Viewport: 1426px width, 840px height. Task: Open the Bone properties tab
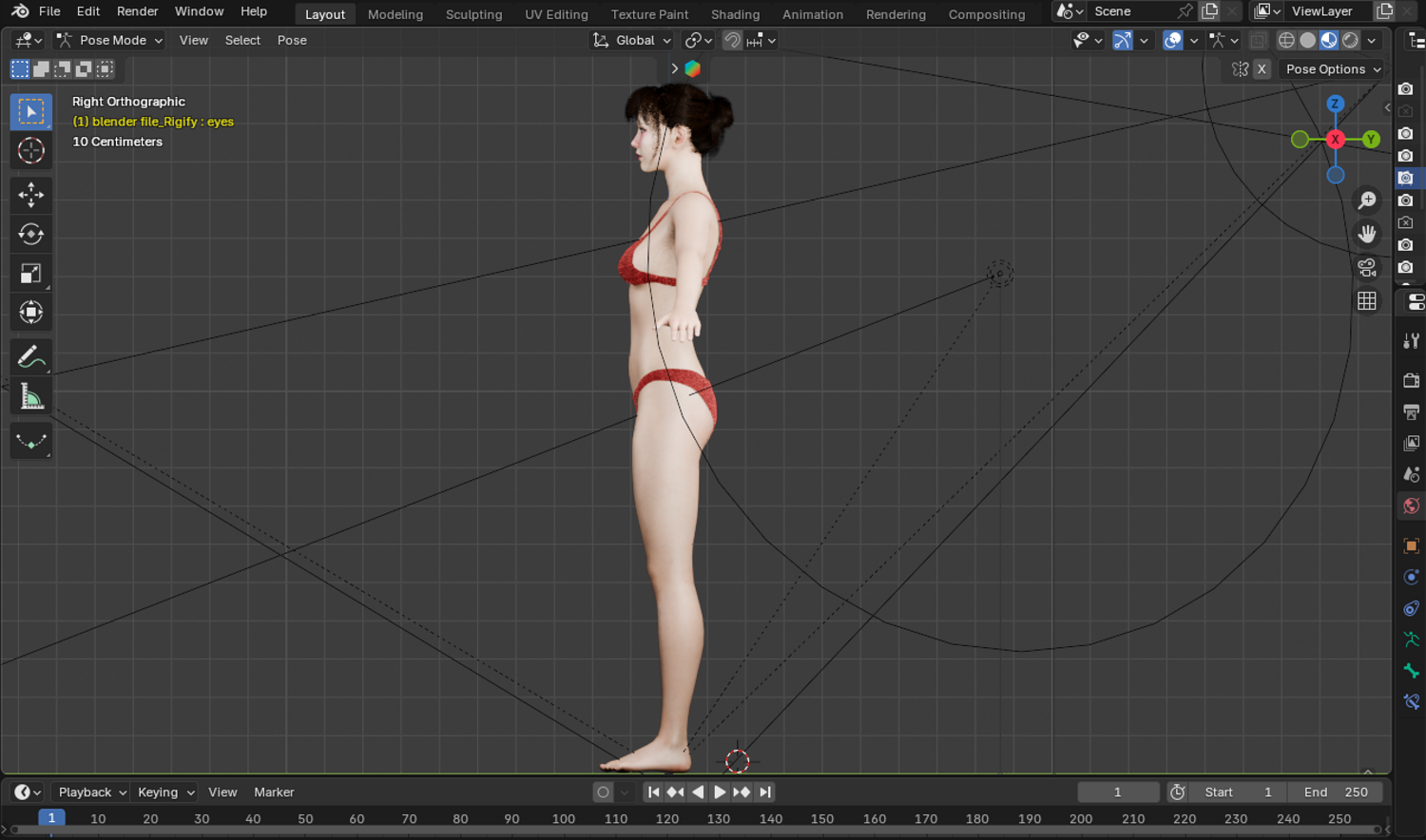click(1412, 671)
